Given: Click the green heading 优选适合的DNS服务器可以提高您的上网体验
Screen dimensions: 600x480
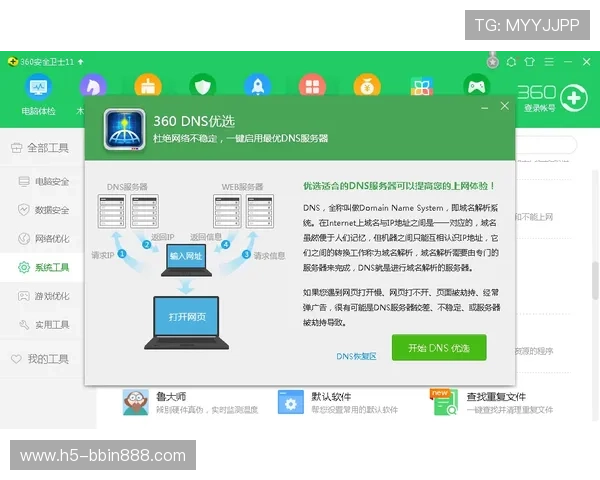Looking at the screenshot, I should 399,186.
